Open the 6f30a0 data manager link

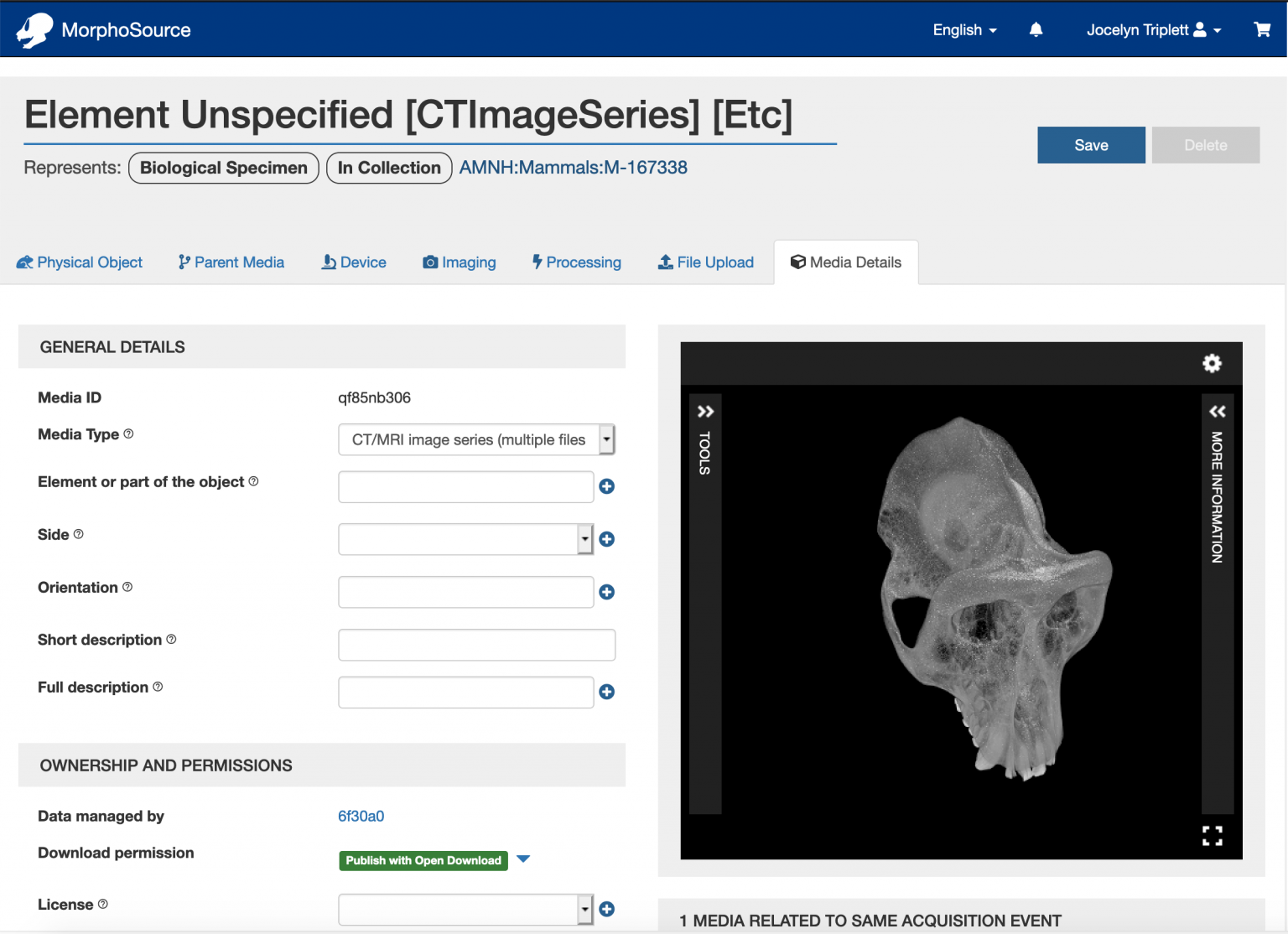pos(361,815)
